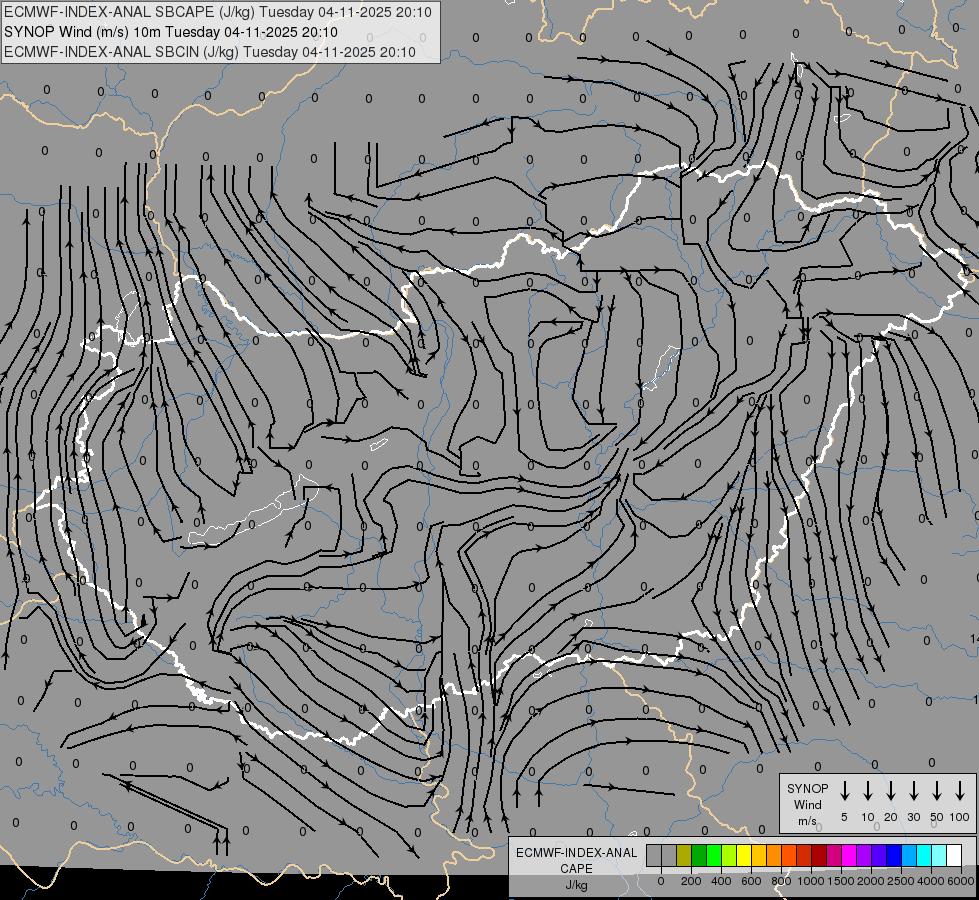Pick the pure yellow CAPE legend swatch

point(744,856)
